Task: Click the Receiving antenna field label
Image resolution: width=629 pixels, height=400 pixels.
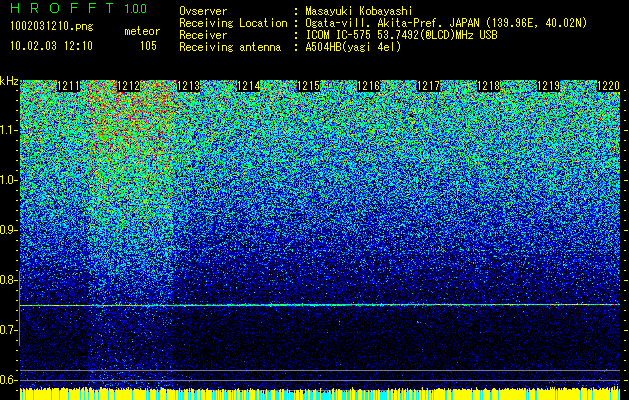Action: 230,47
